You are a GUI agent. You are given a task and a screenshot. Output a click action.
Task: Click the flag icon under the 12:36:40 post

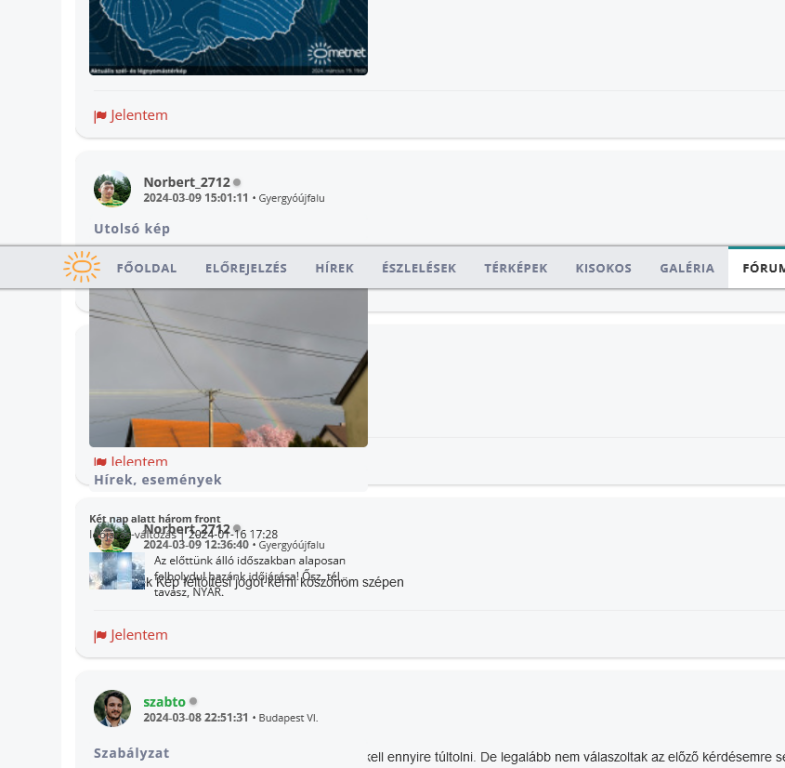[100, 636]
